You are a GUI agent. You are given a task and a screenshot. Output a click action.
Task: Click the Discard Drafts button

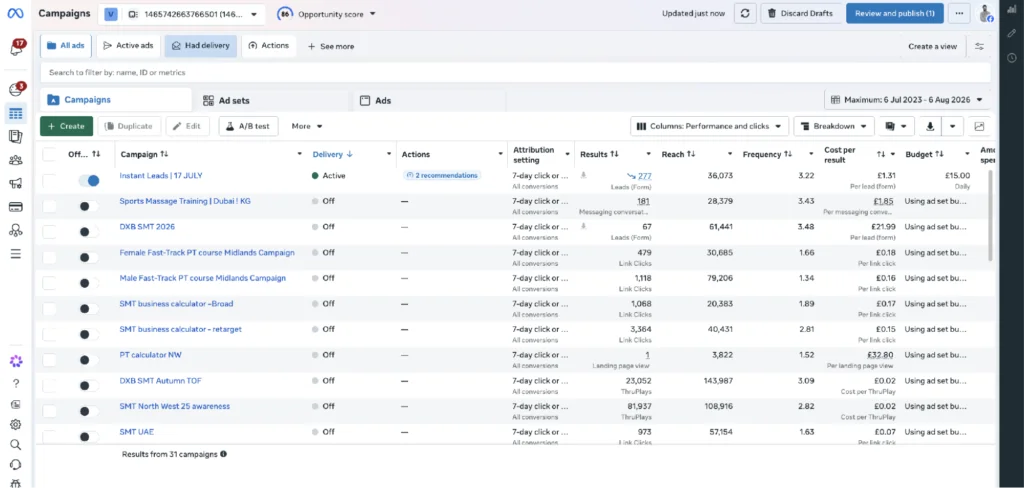point(801,13)
